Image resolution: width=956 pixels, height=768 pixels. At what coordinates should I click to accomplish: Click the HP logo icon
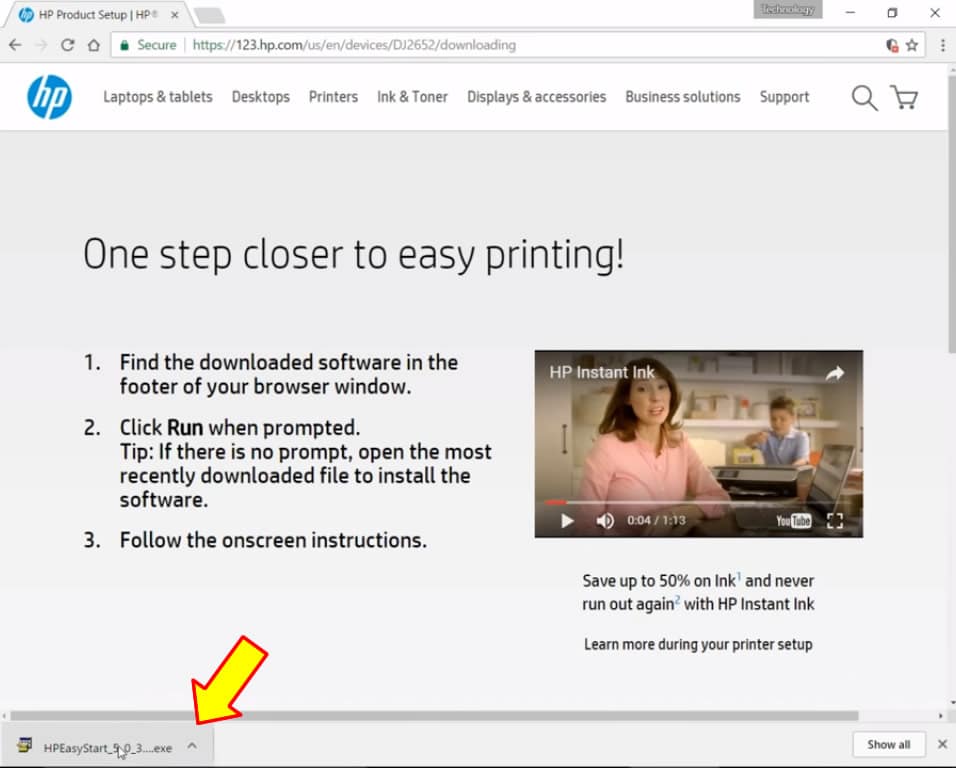point(49,97)
